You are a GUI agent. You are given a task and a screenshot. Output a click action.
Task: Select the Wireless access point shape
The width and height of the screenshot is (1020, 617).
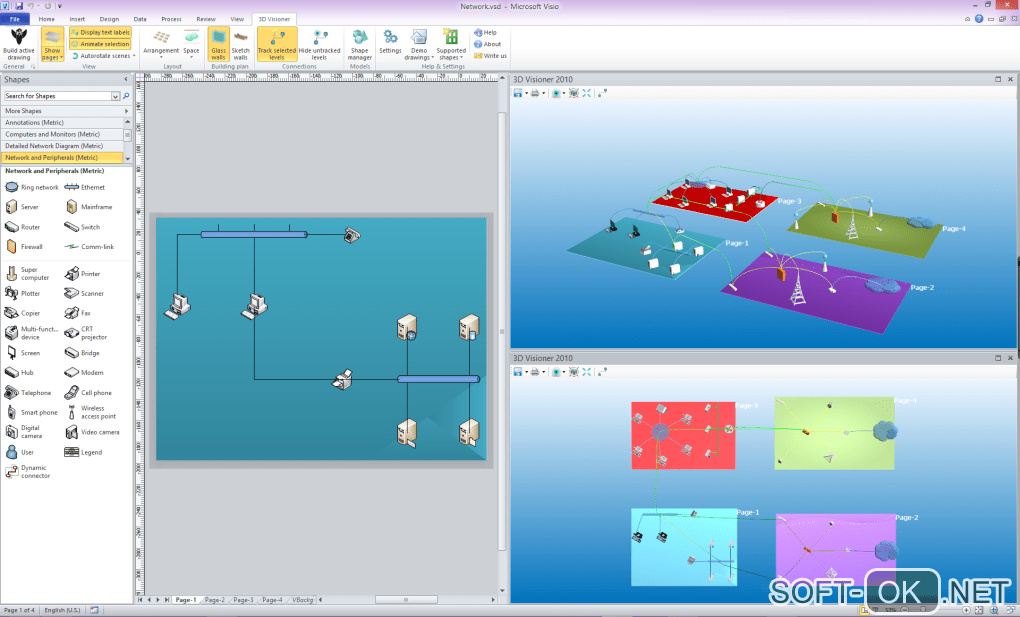tap(90, 412)
